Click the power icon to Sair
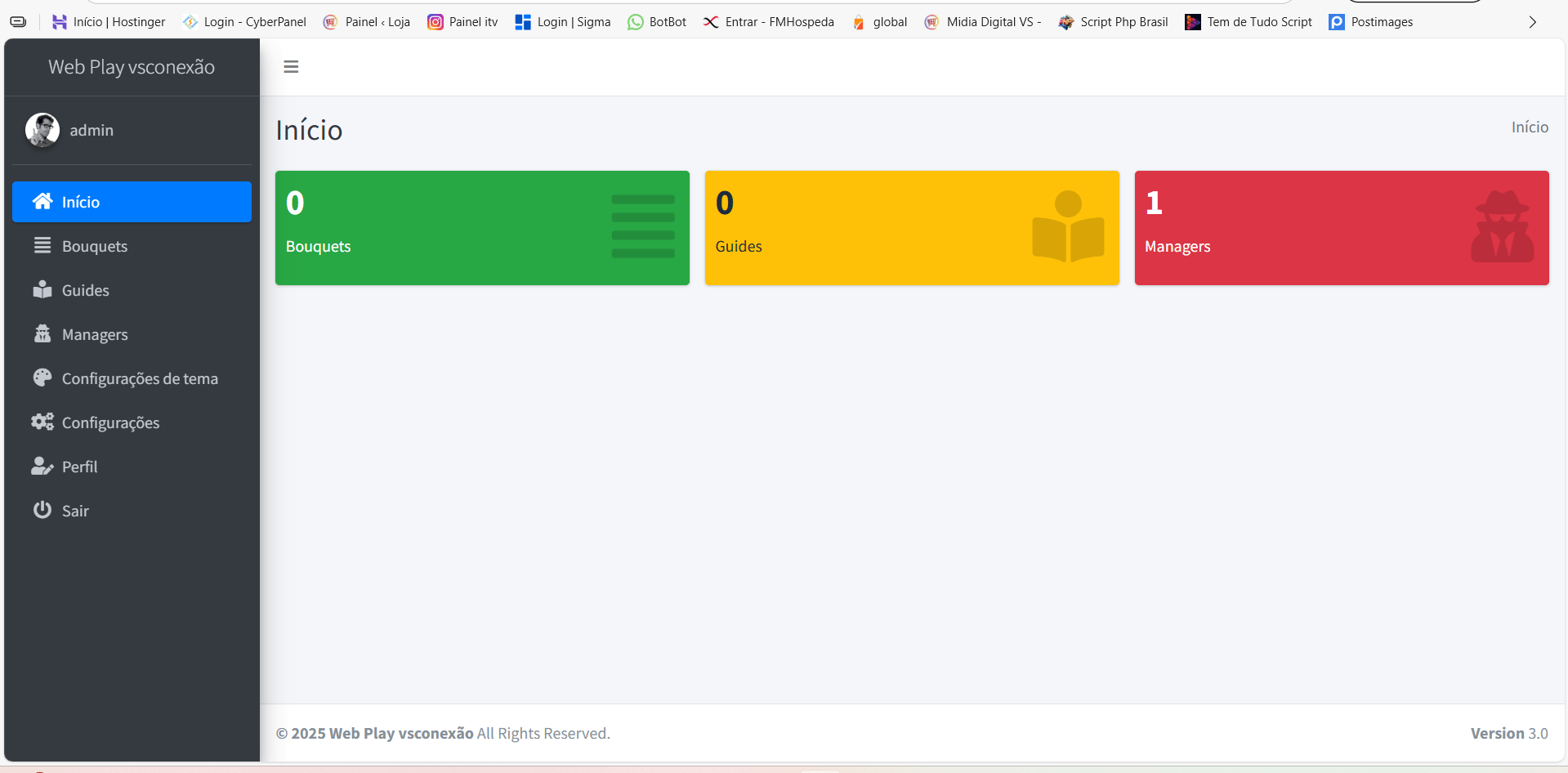Screen dimensions: 1568x773 [x=42, y=511]
